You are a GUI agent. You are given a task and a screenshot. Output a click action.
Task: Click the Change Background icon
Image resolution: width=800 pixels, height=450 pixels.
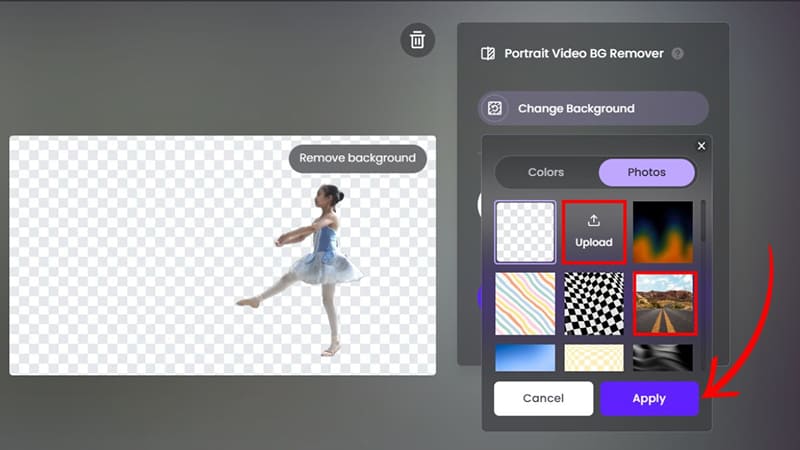click(x=495, y=108)
